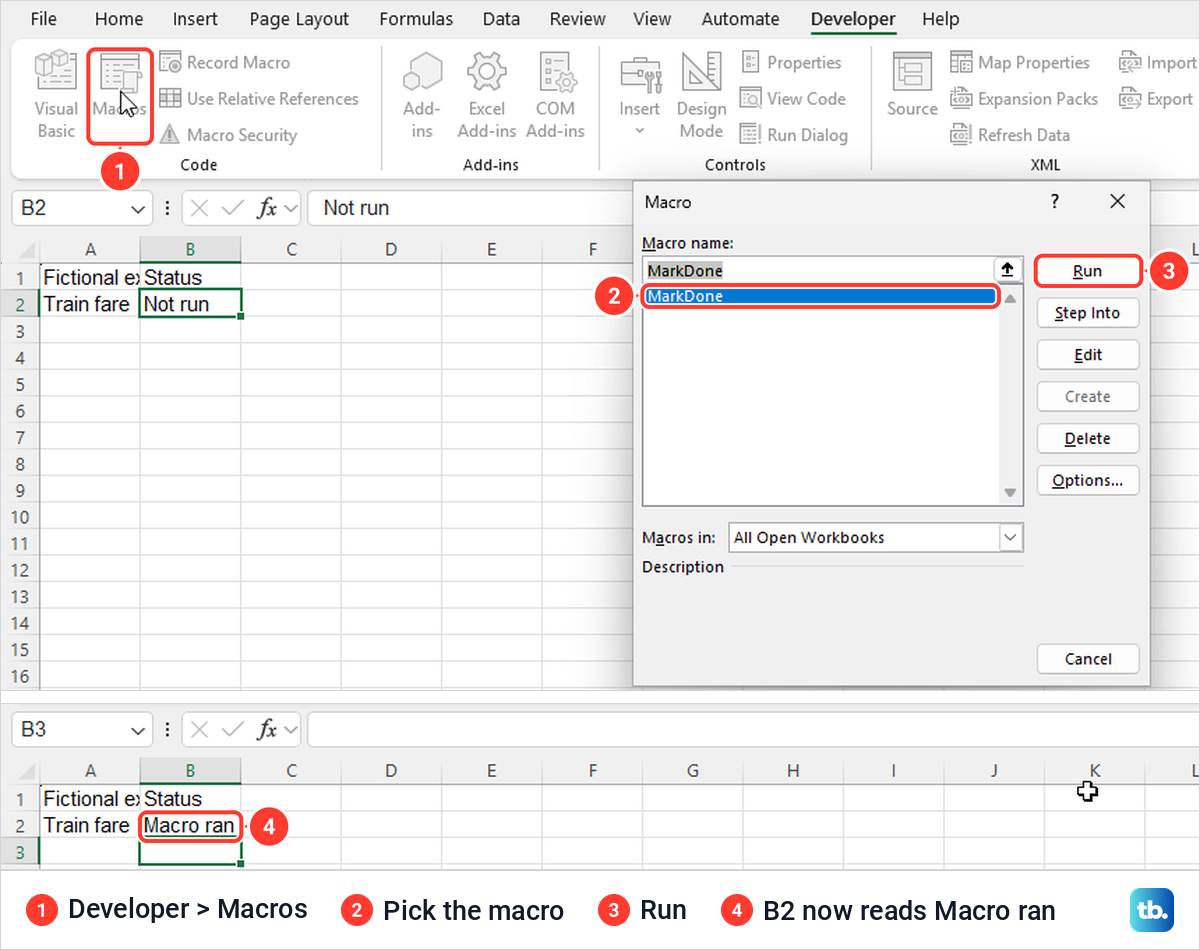
Task: Click Import in XML group
Action: tap(1158, 62)
